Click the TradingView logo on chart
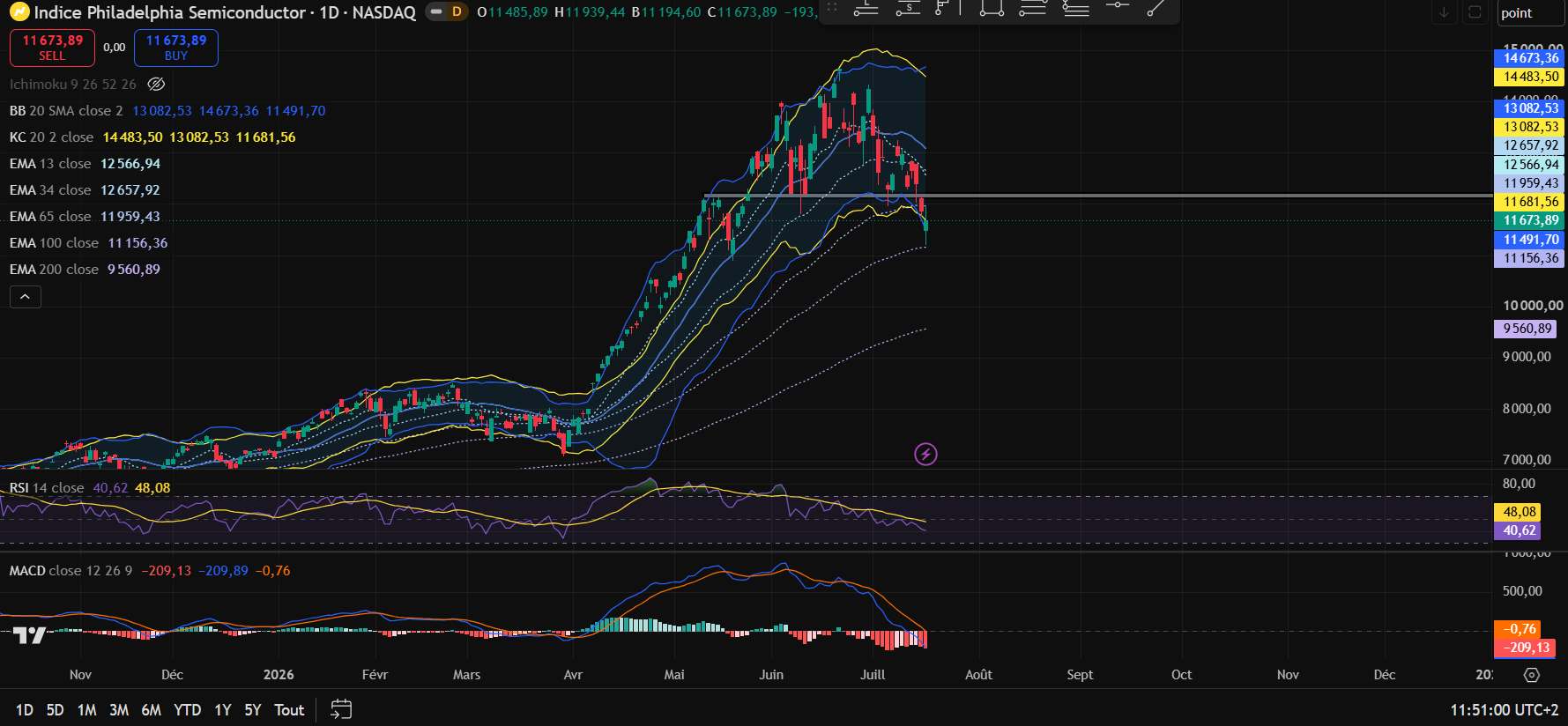The image size is (1568, 726). 29,635
